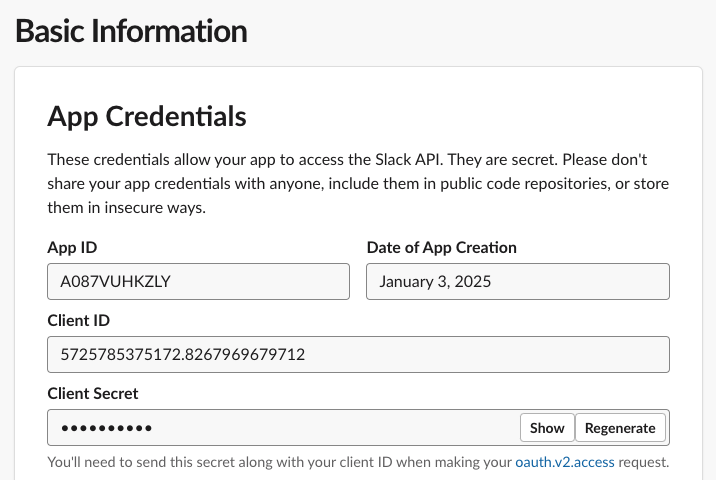Viewport: 716px width, 480px height.
Task: Click the App ID label
Action: pos(72,247)
